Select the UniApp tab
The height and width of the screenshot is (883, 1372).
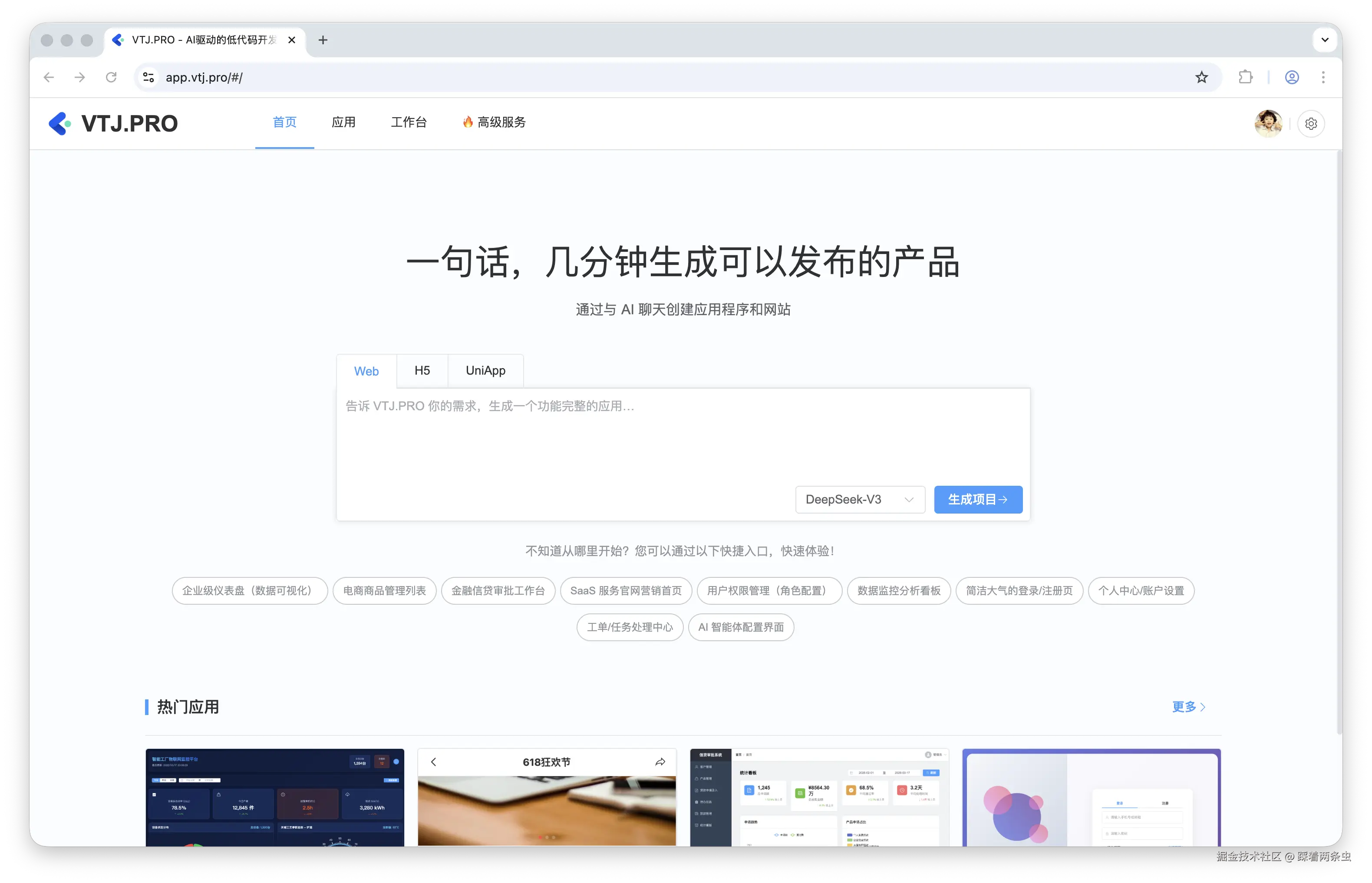click(485, 371)
